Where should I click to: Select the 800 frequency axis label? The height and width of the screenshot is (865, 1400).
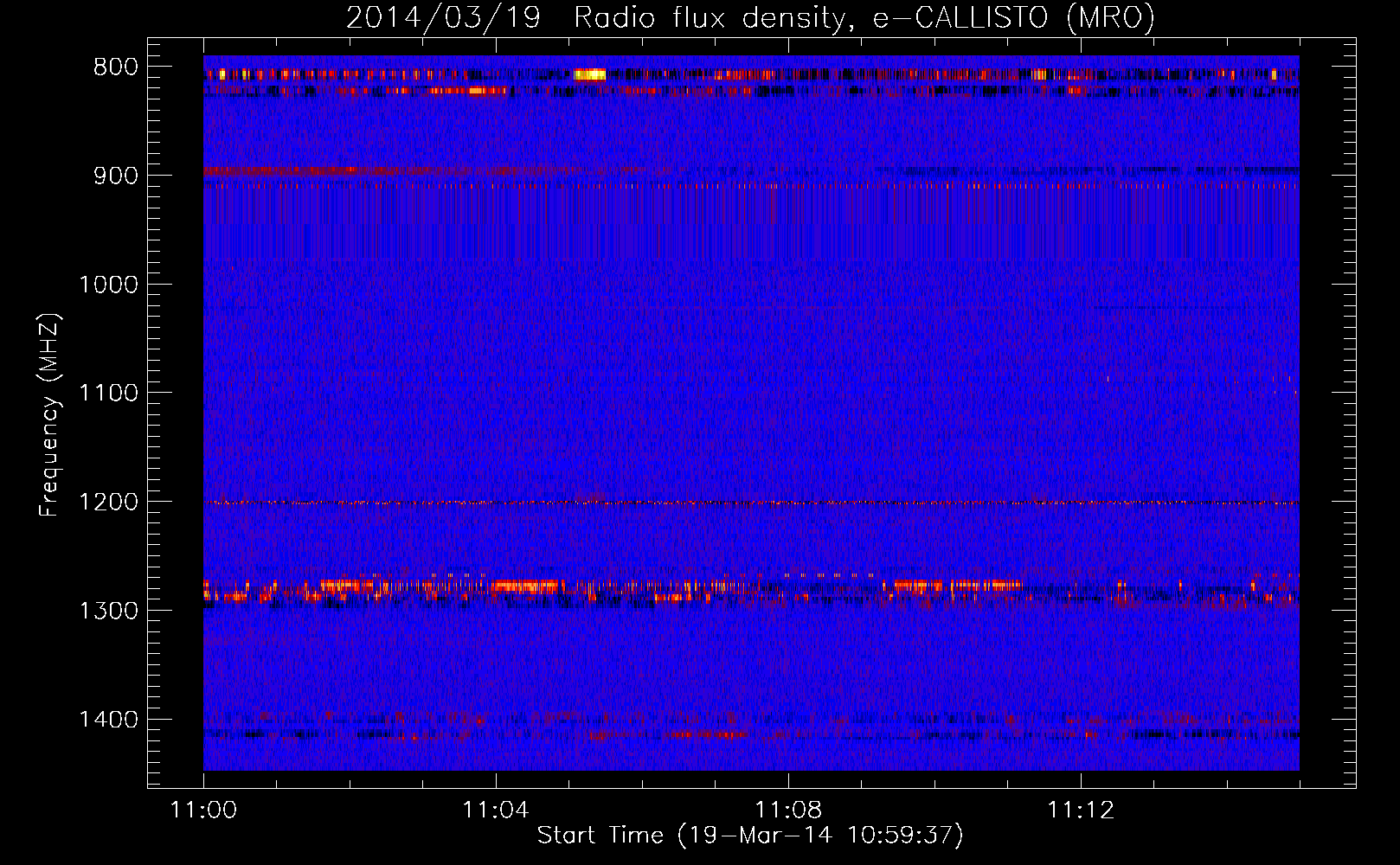(x=115, y=67)
